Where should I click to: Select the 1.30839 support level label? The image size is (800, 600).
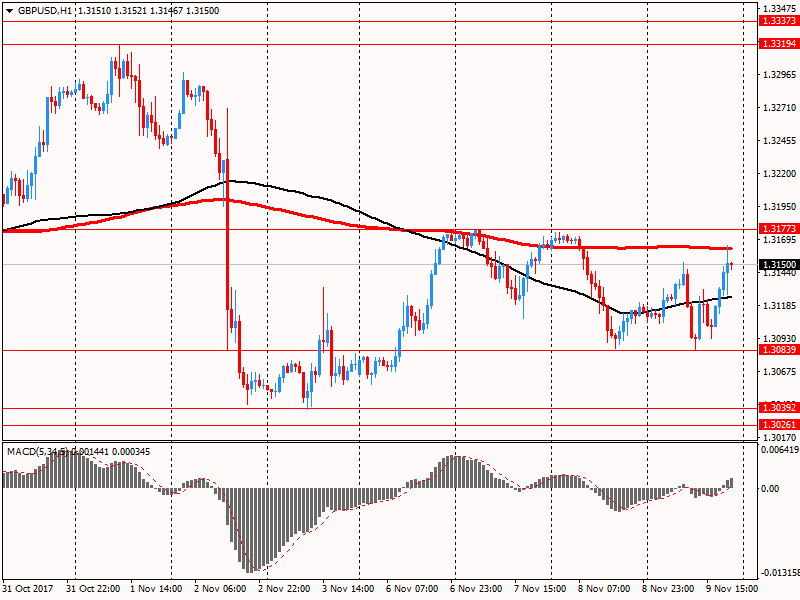(779, 349)
